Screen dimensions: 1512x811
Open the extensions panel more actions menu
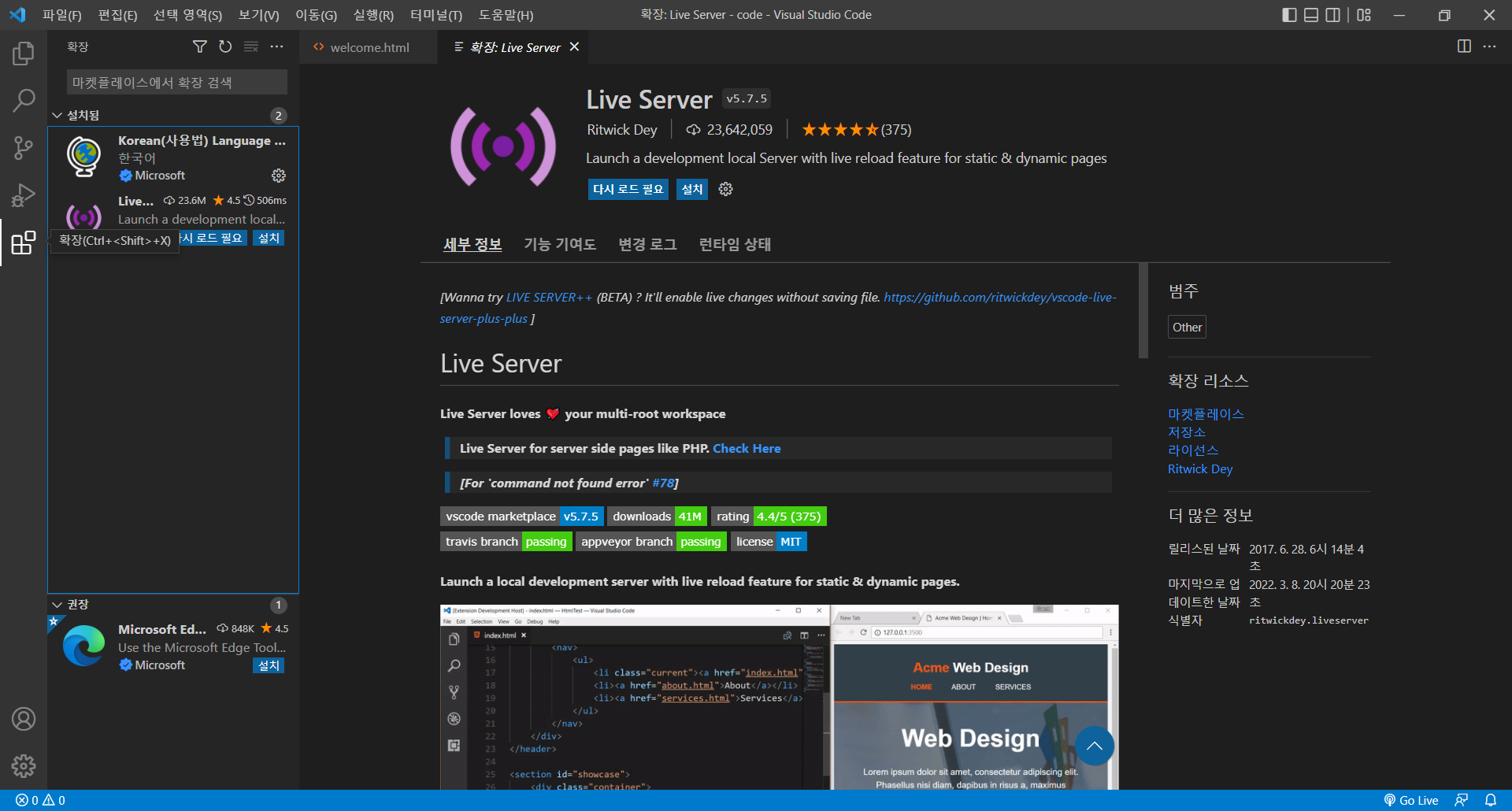click(276, 47)
